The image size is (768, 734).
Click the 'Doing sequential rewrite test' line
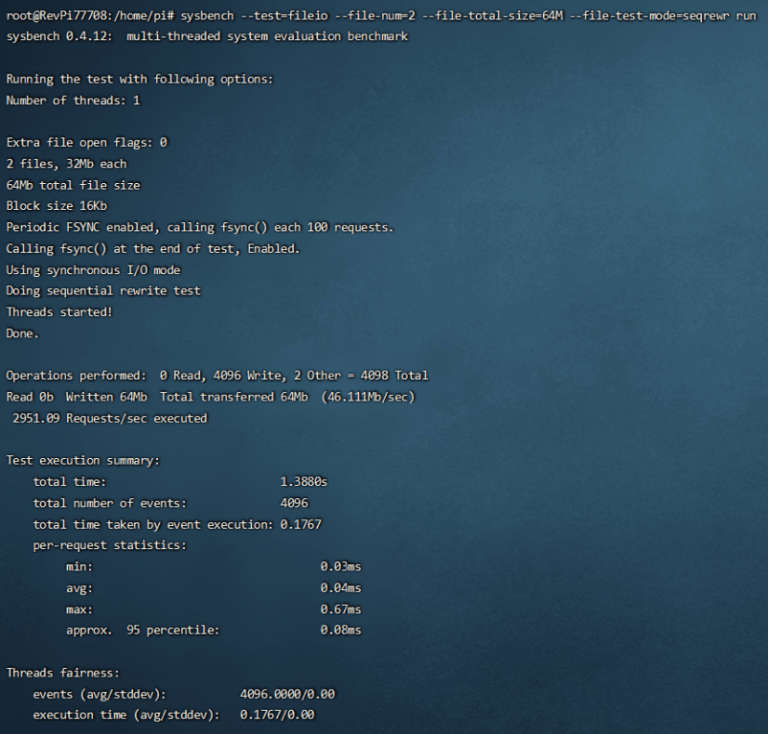[x=103, y=291]
